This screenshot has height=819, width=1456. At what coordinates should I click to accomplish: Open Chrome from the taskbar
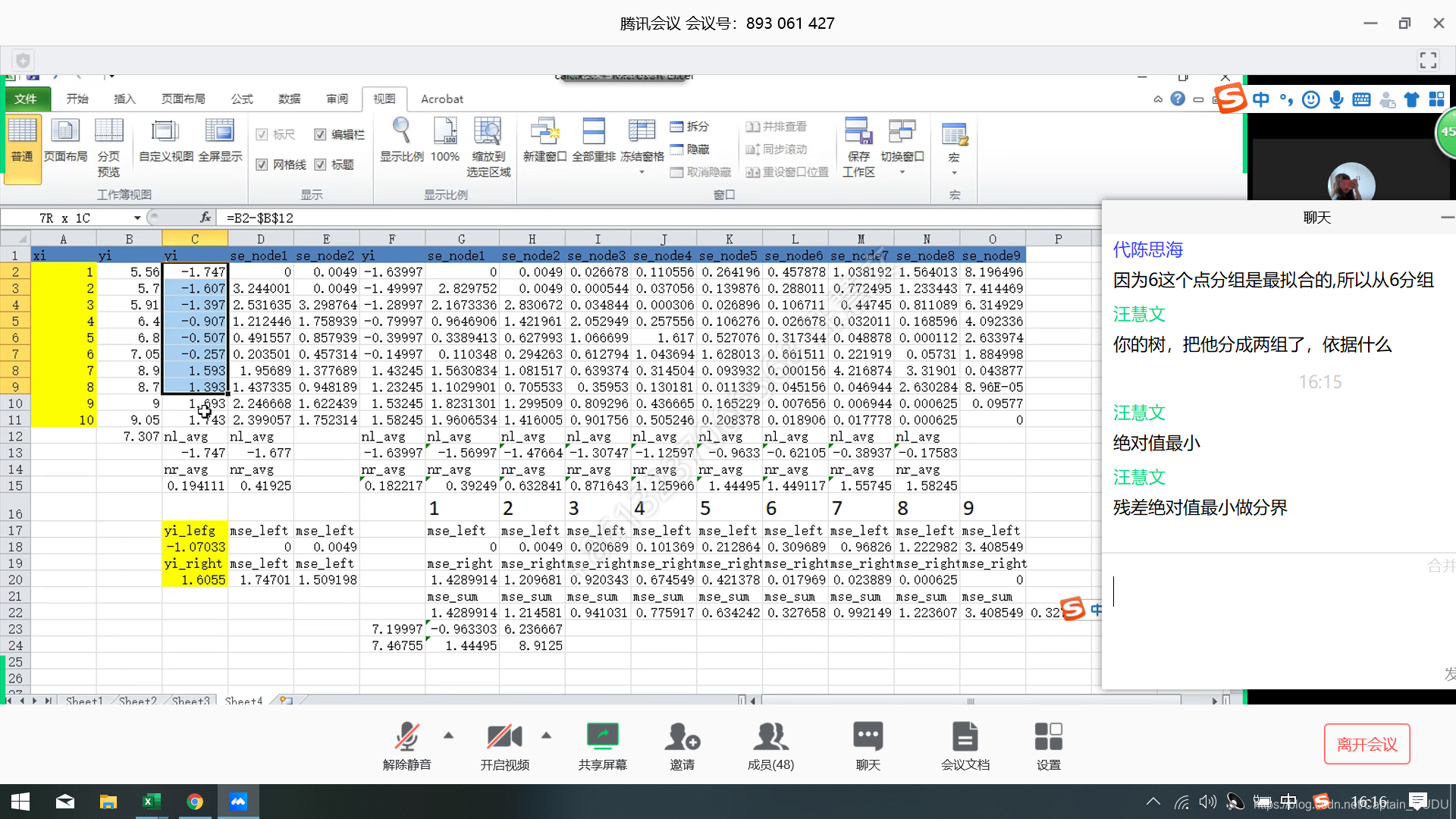pos(195,802)
